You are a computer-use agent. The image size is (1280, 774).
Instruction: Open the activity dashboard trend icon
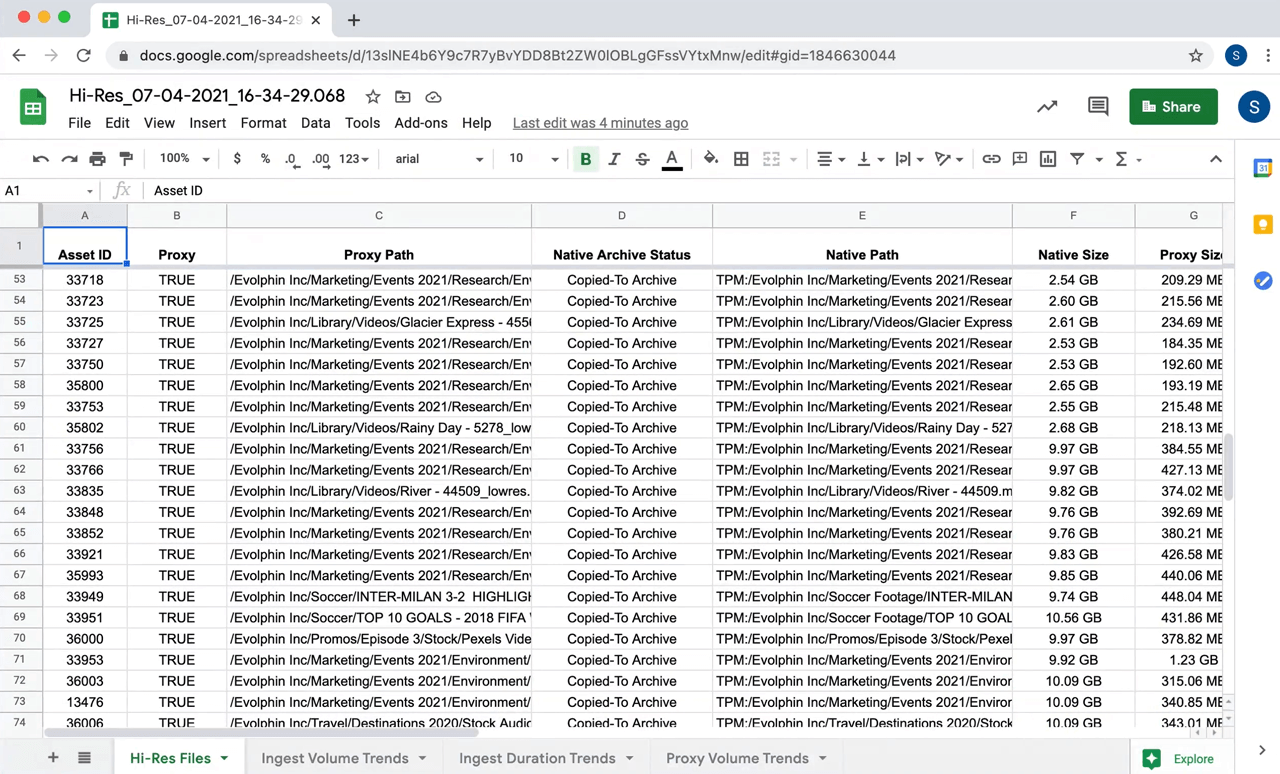point(1047,106)
